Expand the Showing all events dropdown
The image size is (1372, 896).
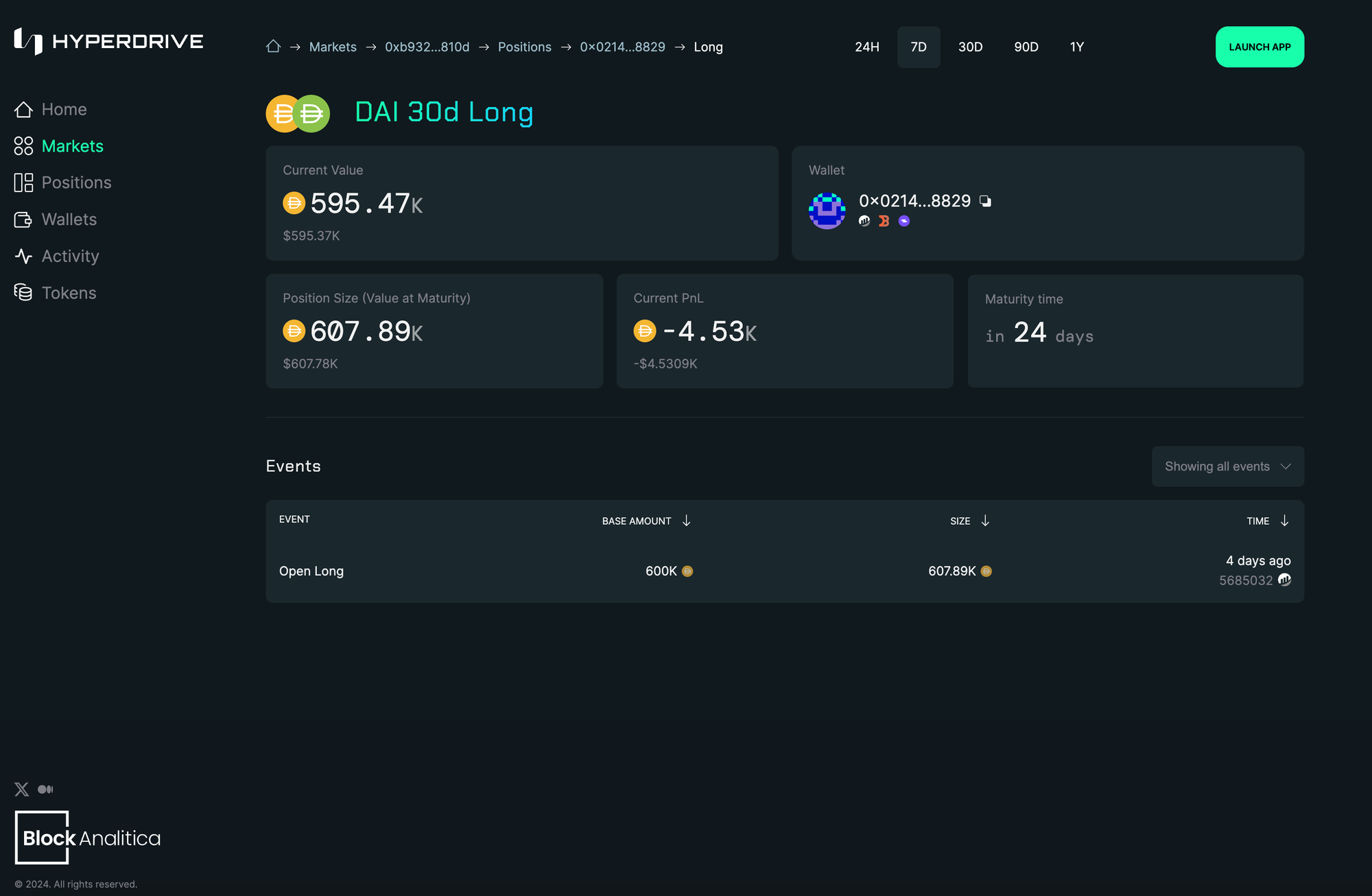[x=1227, y=467]
